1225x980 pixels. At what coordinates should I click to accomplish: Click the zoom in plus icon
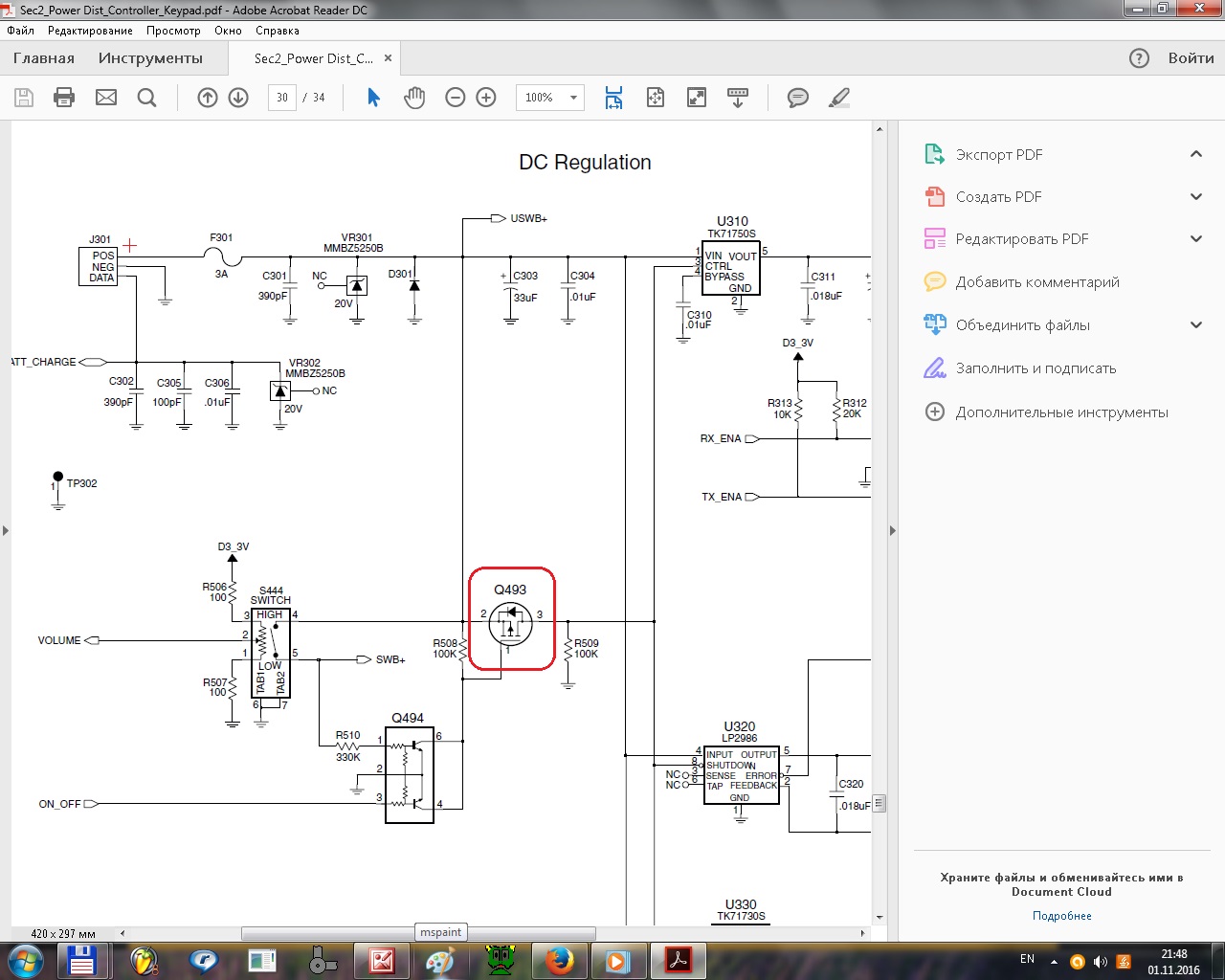point(486,98)
